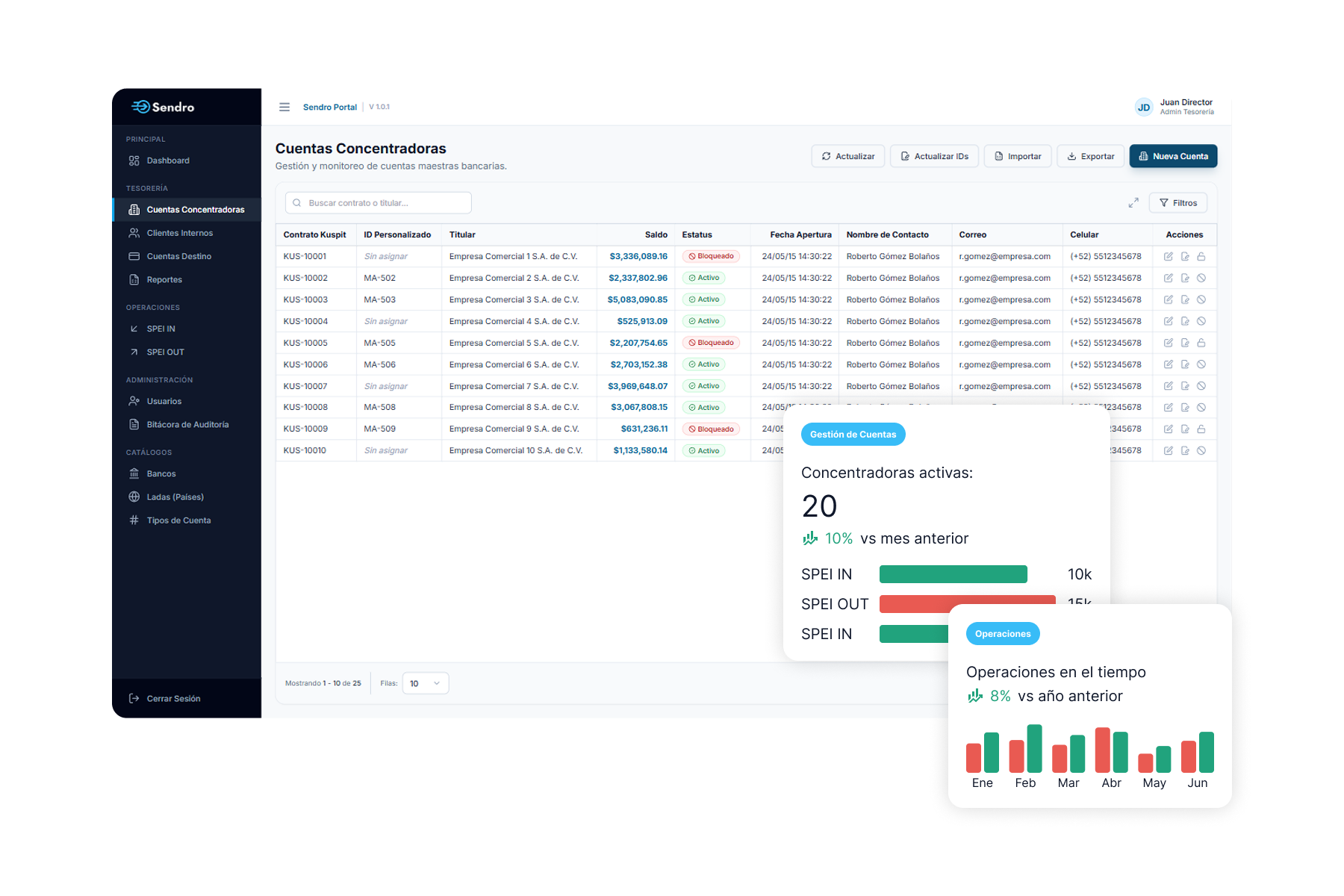
Task: Click edit icon for KUS-10002 row
Action: click(x=1169, y=278)
